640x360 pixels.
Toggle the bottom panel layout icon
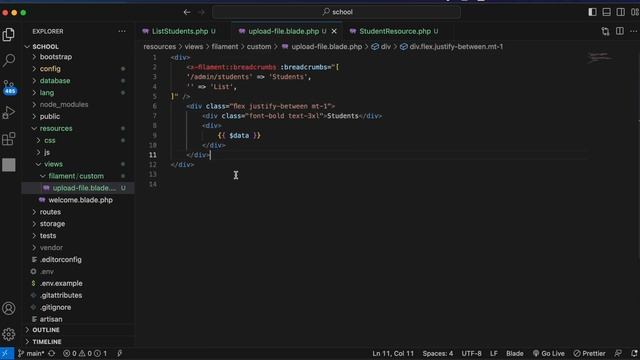tap(607, 12)
